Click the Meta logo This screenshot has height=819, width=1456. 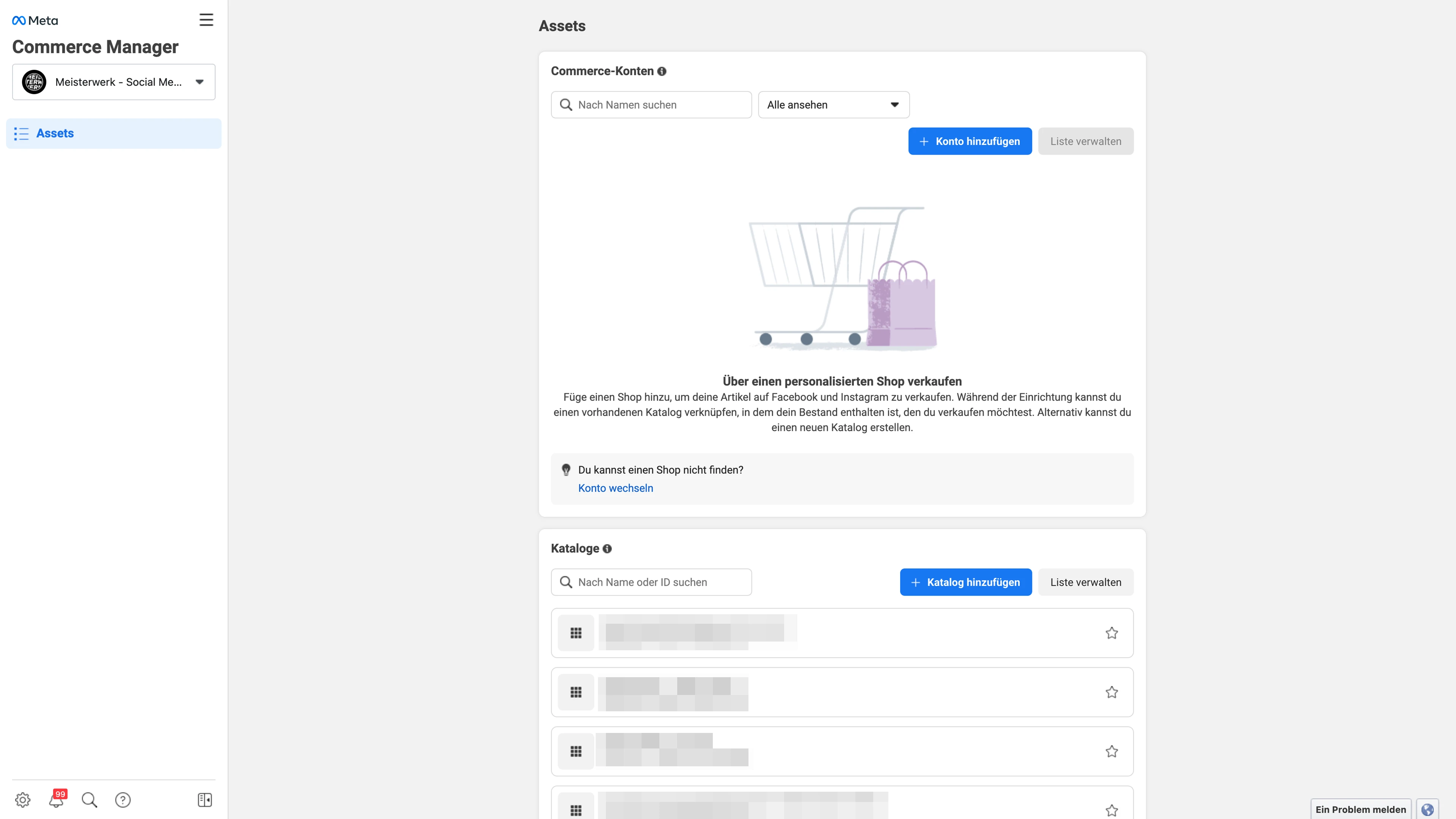pyautogui.click(x=35, y=20)
